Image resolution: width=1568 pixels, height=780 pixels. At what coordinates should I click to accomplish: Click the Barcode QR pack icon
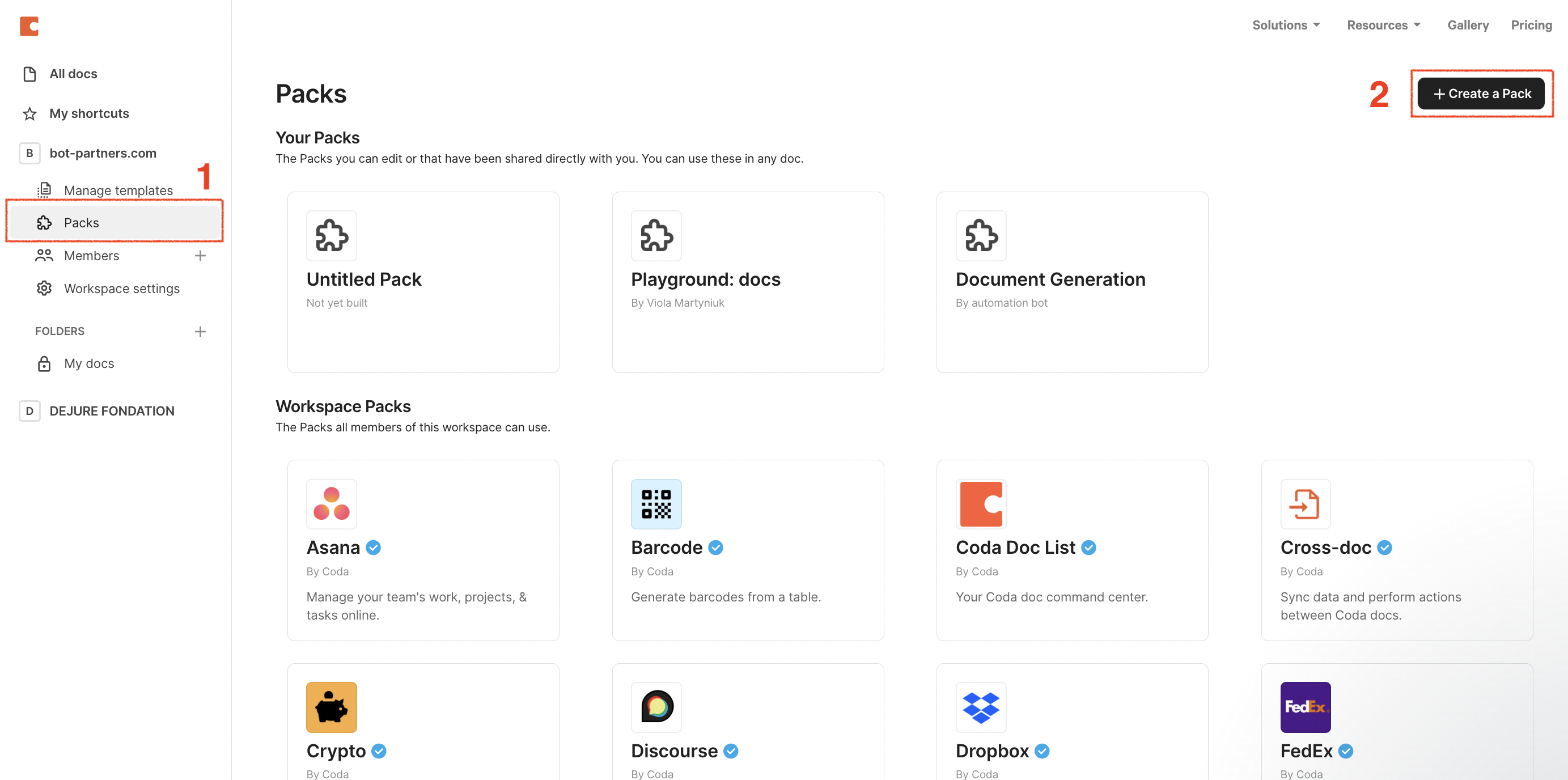655,503
